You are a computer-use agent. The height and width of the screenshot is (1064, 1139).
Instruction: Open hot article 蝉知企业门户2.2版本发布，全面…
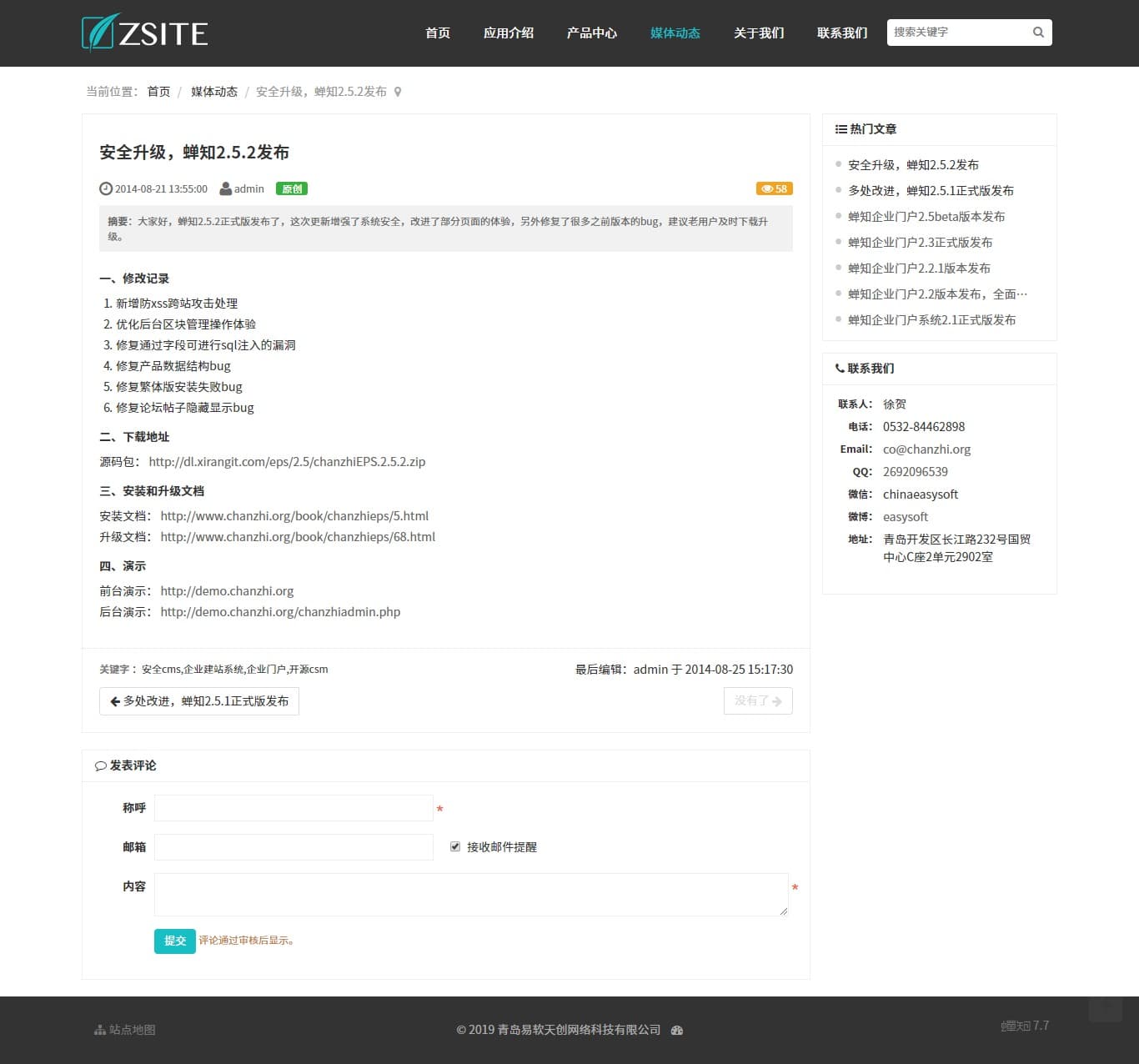tap(938, 294)
